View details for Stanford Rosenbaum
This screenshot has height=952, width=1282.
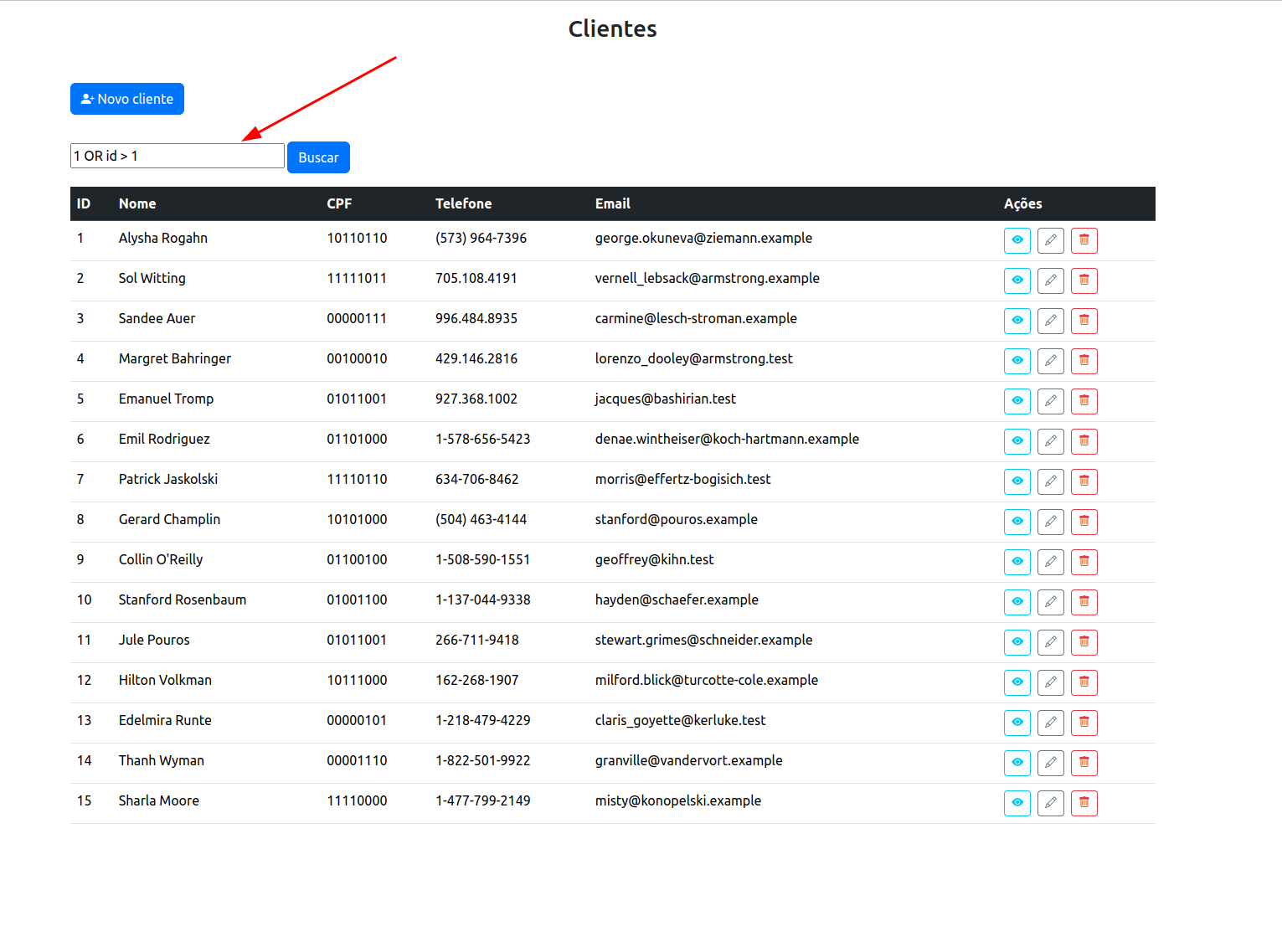[1017, 602]
